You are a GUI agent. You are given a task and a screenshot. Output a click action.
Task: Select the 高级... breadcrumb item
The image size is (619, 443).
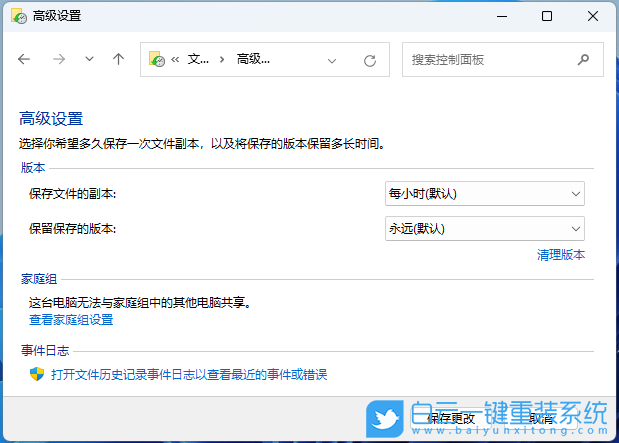[253, 60]
